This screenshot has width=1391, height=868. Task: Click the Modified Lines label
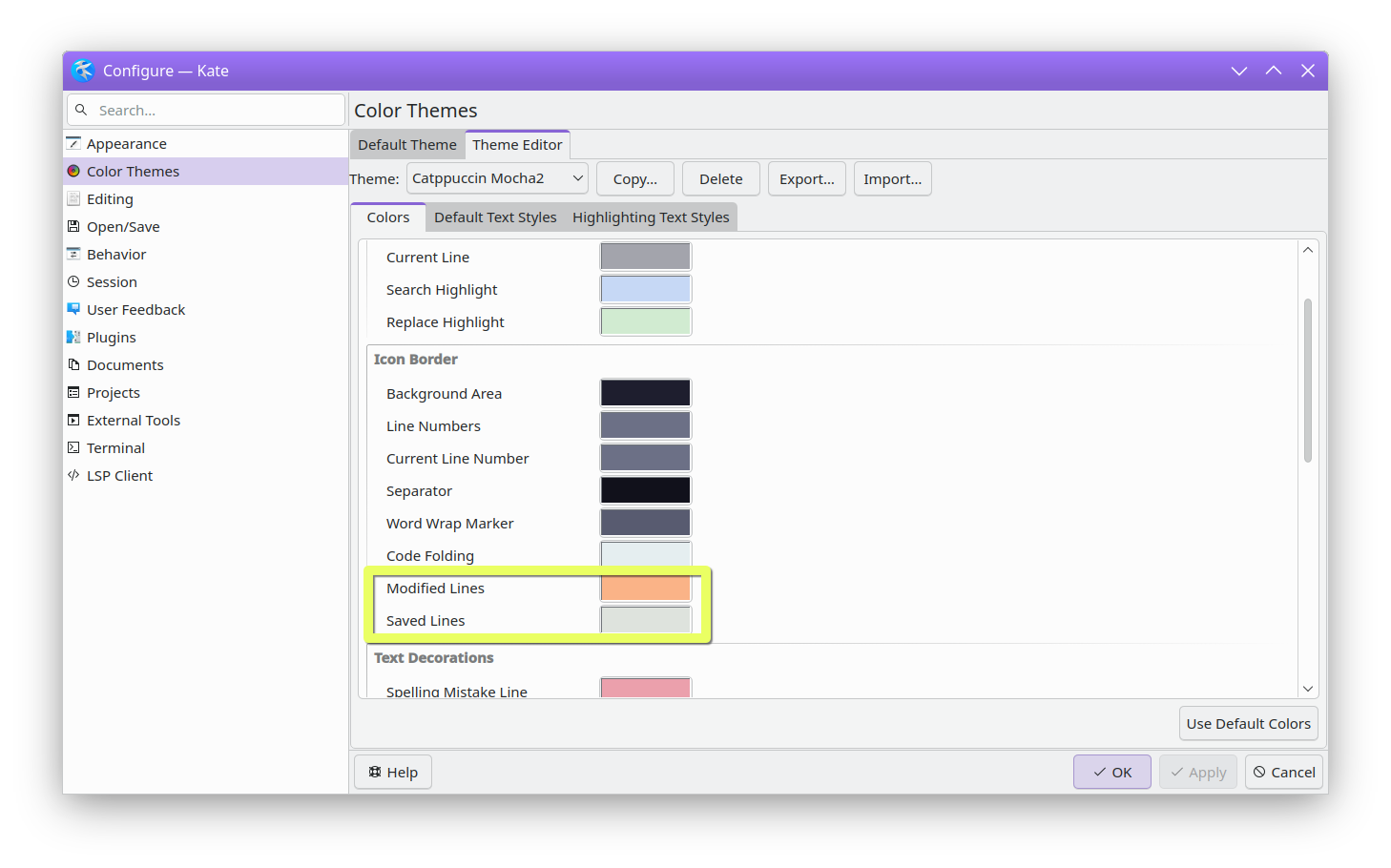tap(435, 588)
